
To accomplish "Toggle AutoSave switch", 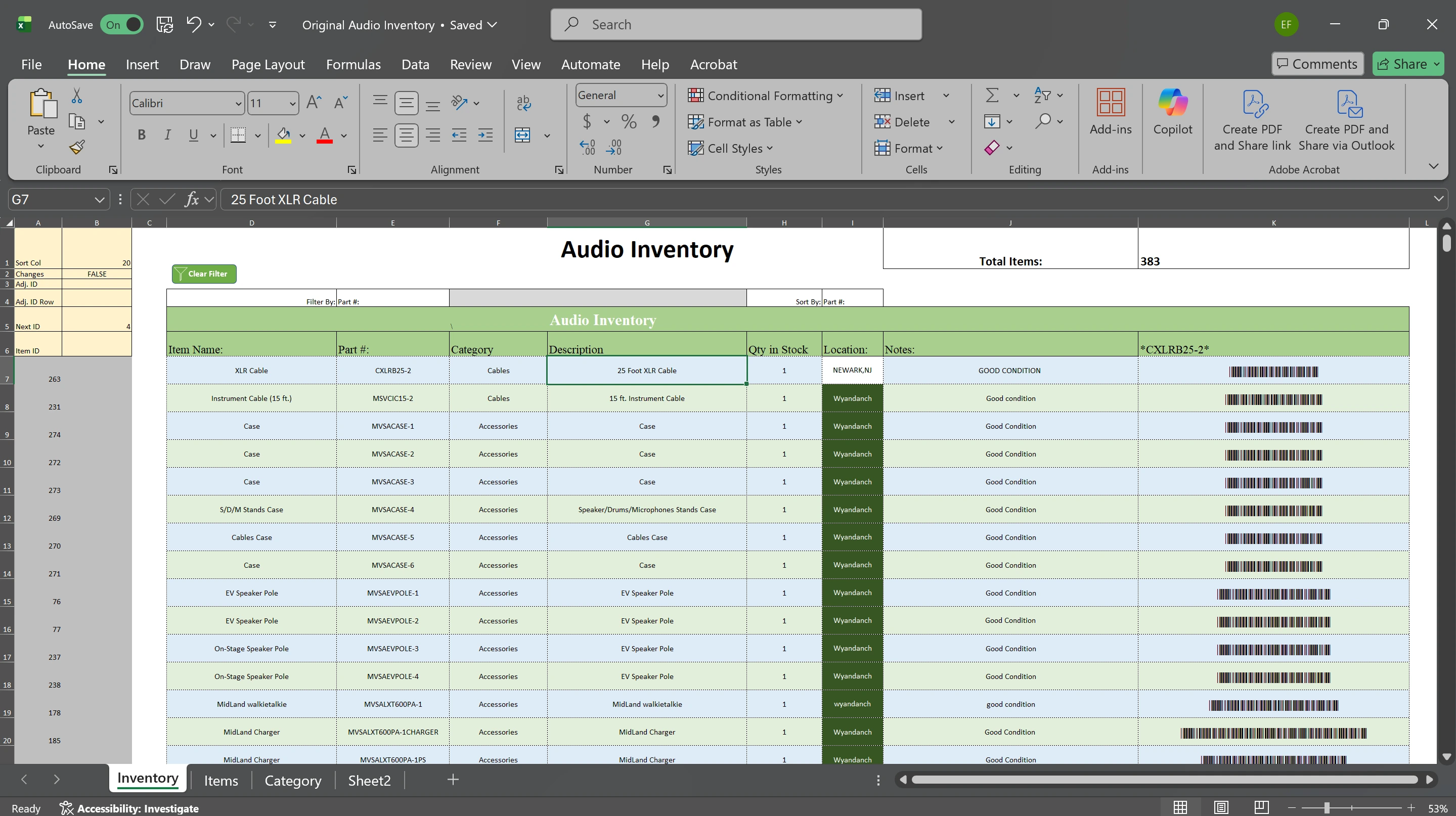I will point(121,24).
